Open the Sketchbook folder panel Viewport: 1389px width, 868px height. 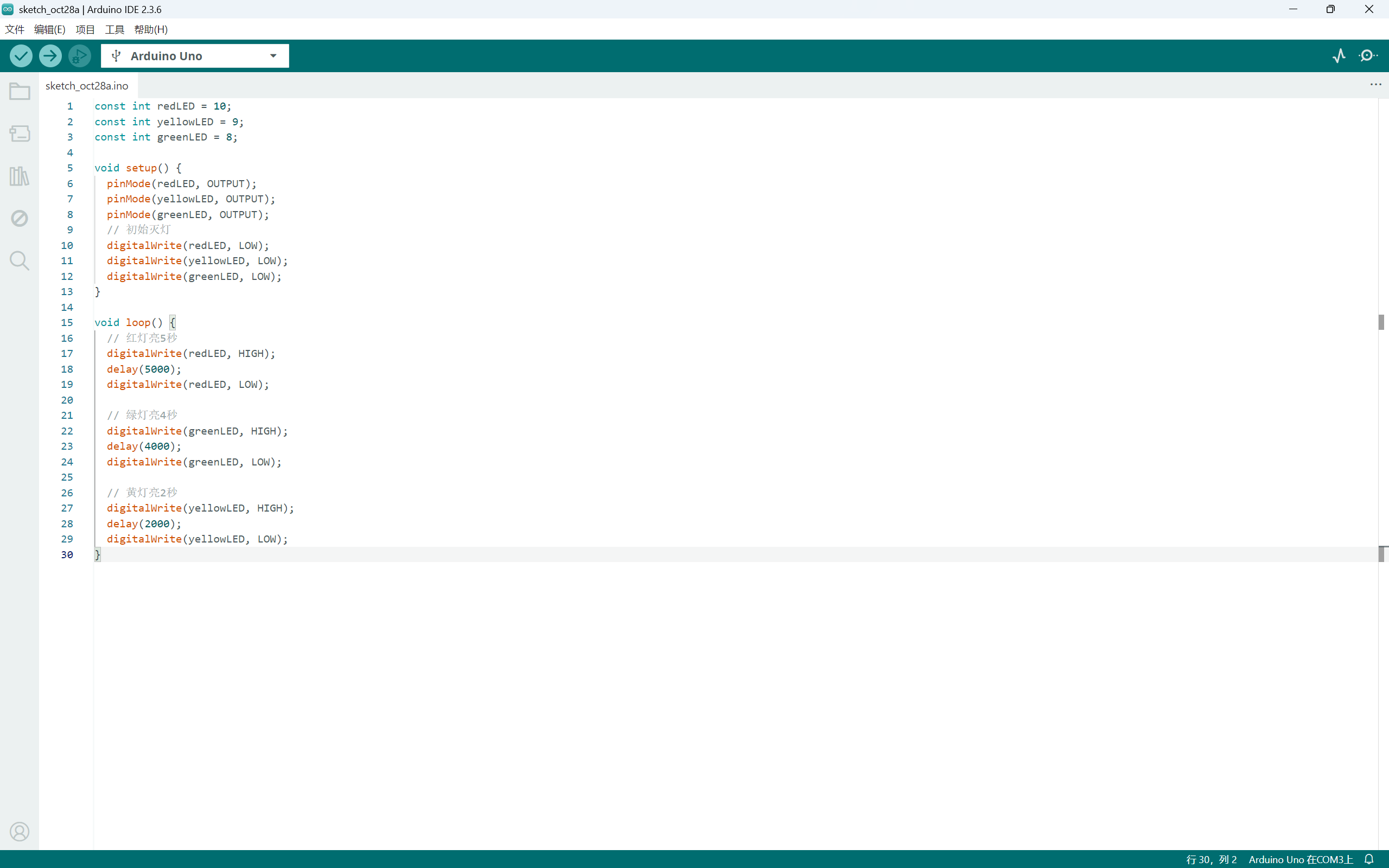(x=20, y=92)
